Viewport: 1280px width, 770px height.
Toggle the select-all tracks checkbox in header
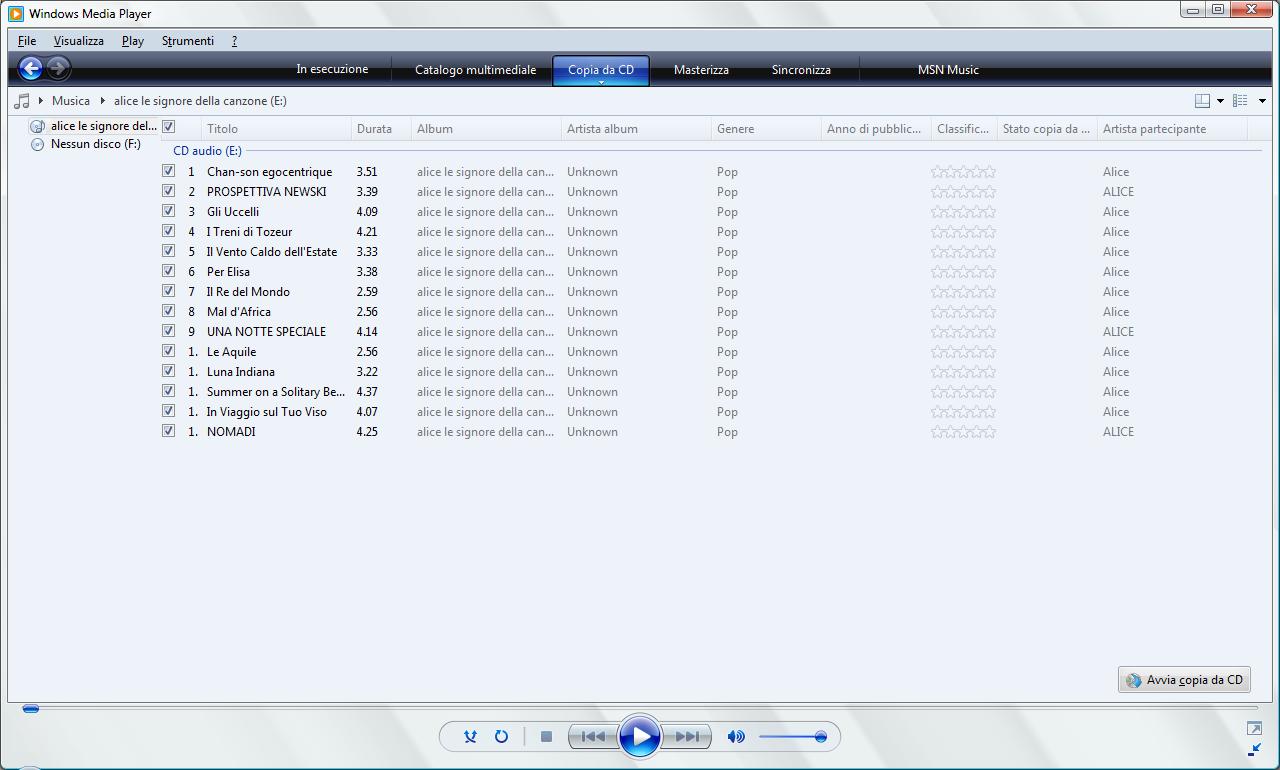(168, 127)
